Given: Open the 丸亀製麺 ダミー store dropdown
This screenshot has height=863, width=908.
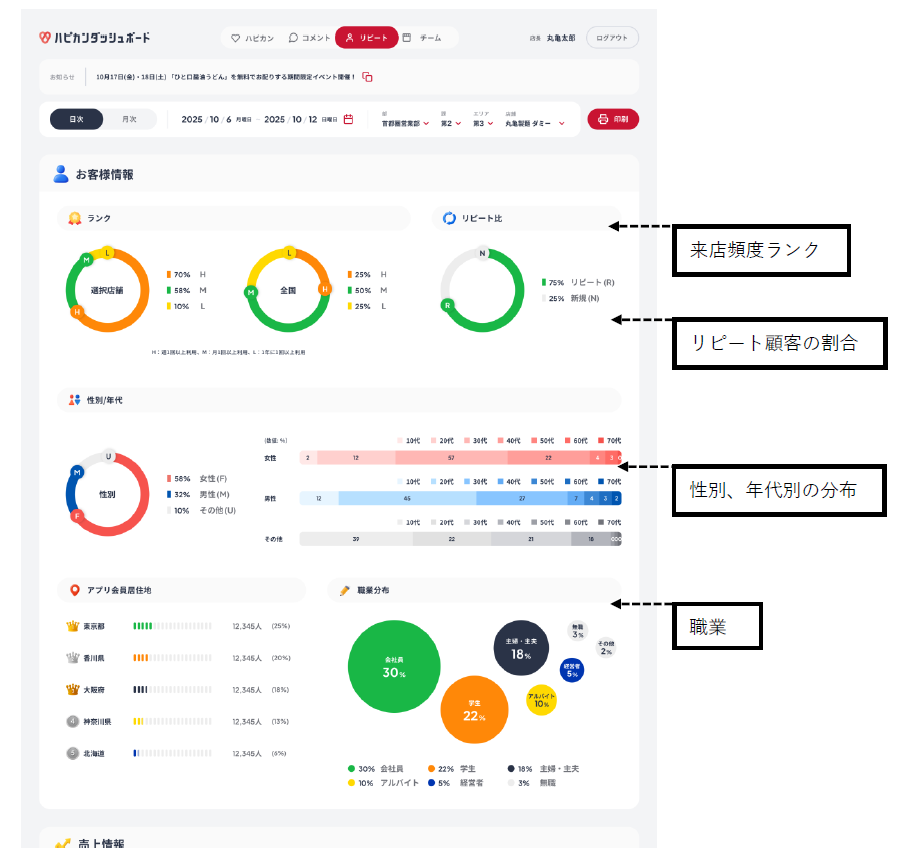Looking at the screenshot, I should pos(535,124).
